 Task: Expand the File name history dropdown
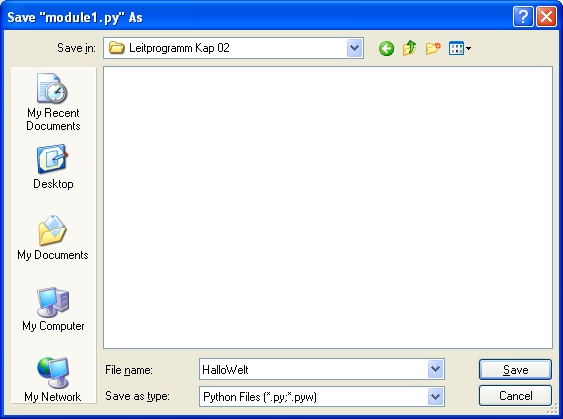(x=435, y=369)
